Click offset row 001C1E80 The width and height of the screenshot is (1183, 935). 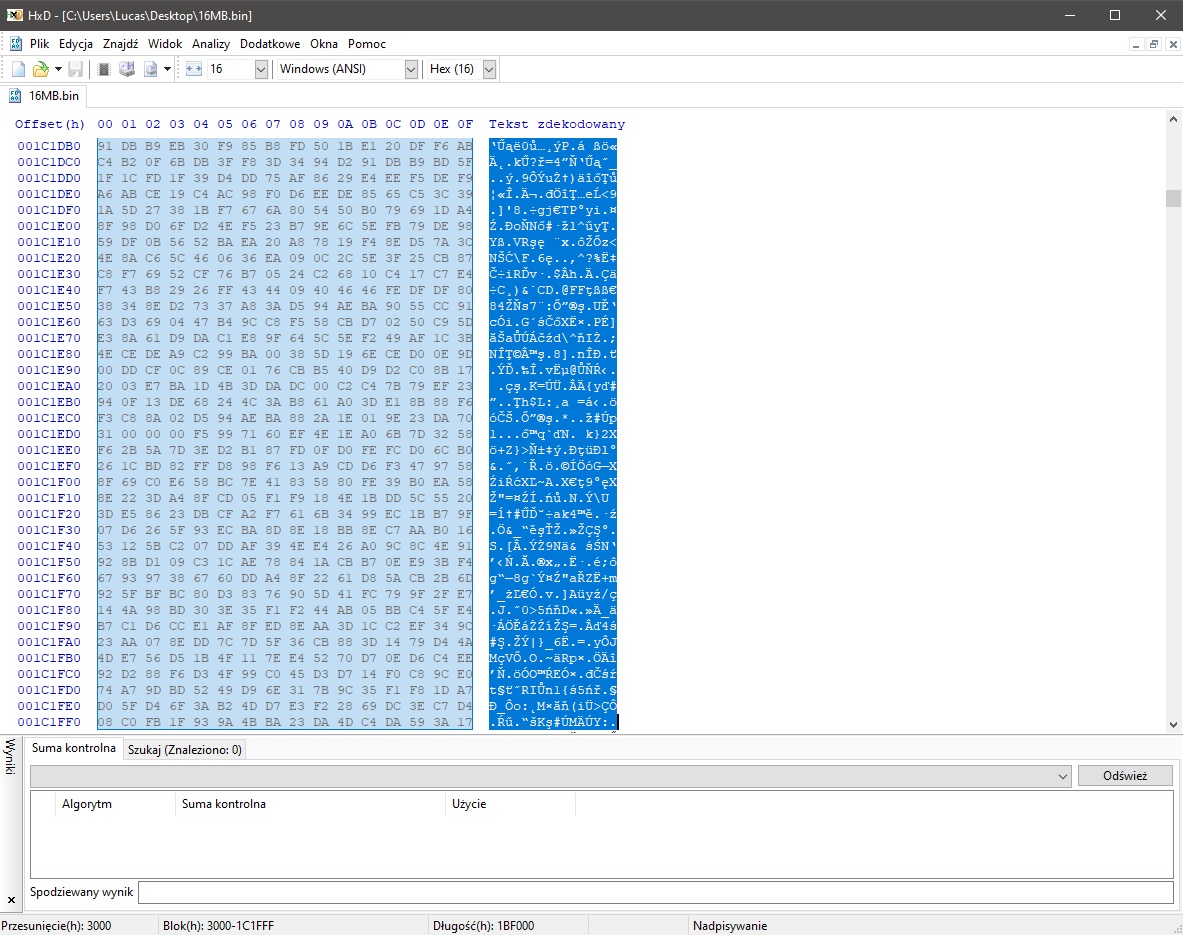point(49,354)
